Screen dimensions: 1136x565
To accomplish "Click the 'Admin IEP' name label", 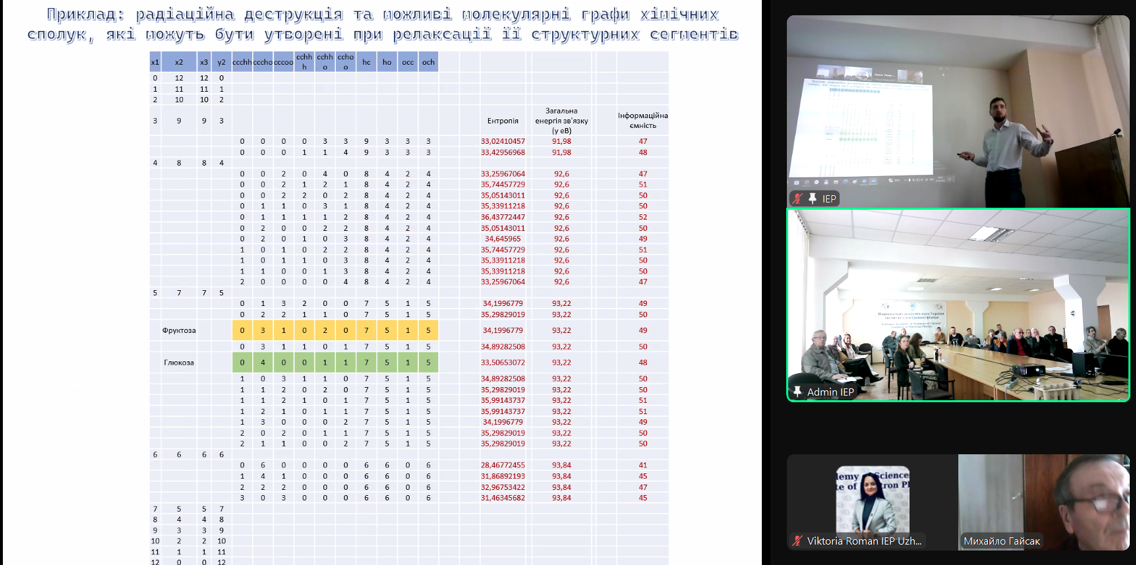I will click(830, 392).
